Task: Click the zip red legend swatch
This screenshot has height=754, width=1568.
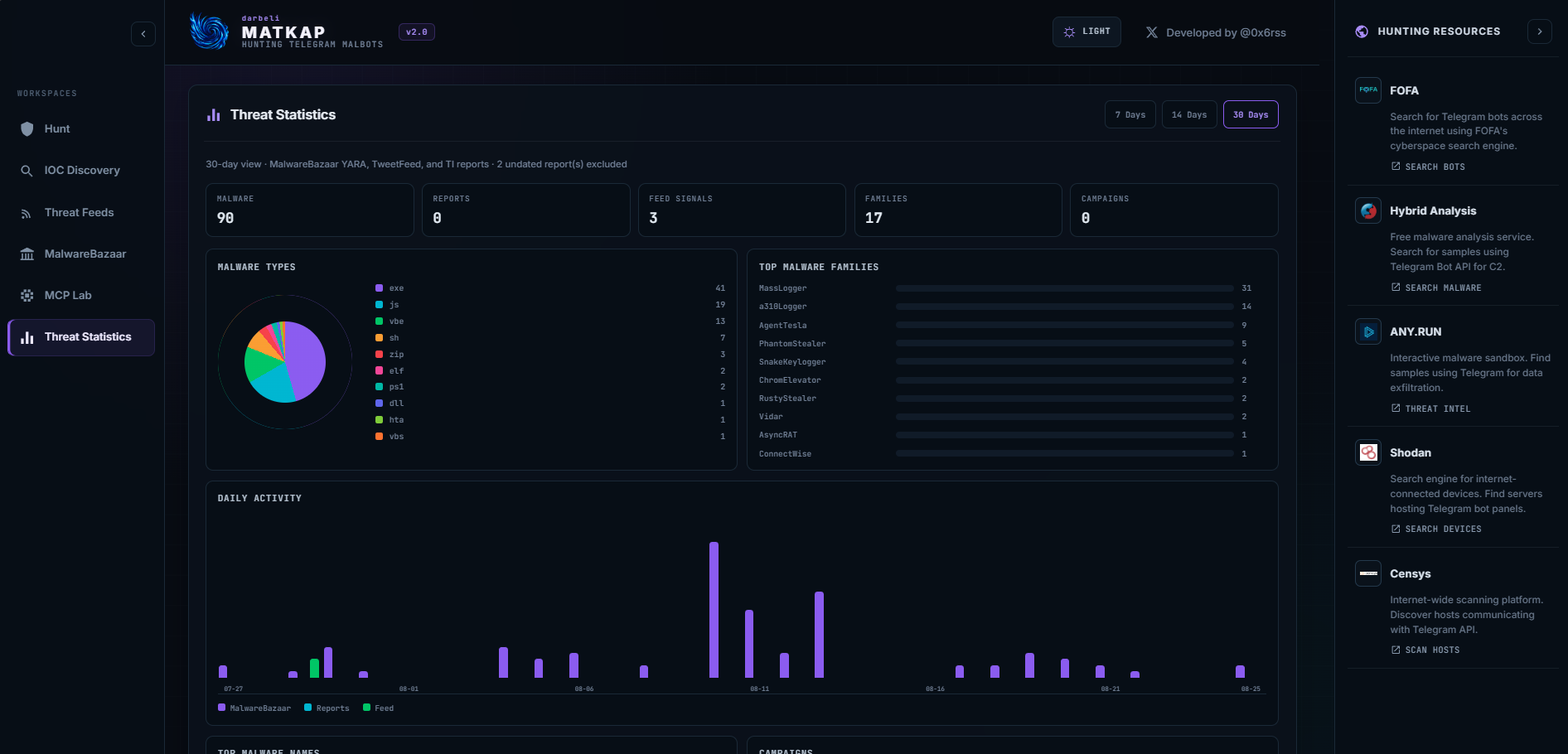Action: click(379, 355)
